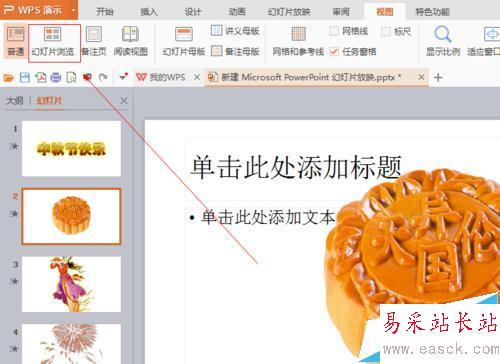The image size is (500, 364).
Task: Click animation star icon beside slide 2
Action: pos(14,213)
